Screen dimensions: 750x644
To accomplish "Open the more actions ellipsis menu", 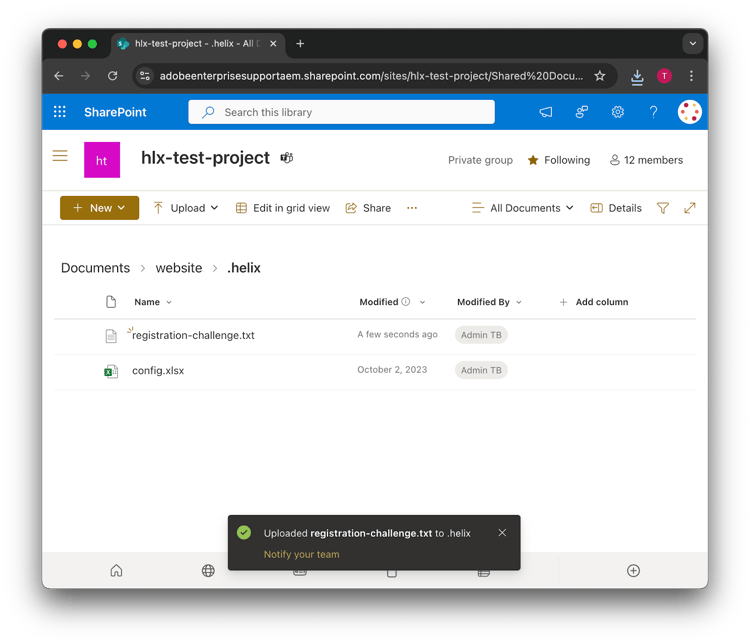I will [x=412, y=208].
